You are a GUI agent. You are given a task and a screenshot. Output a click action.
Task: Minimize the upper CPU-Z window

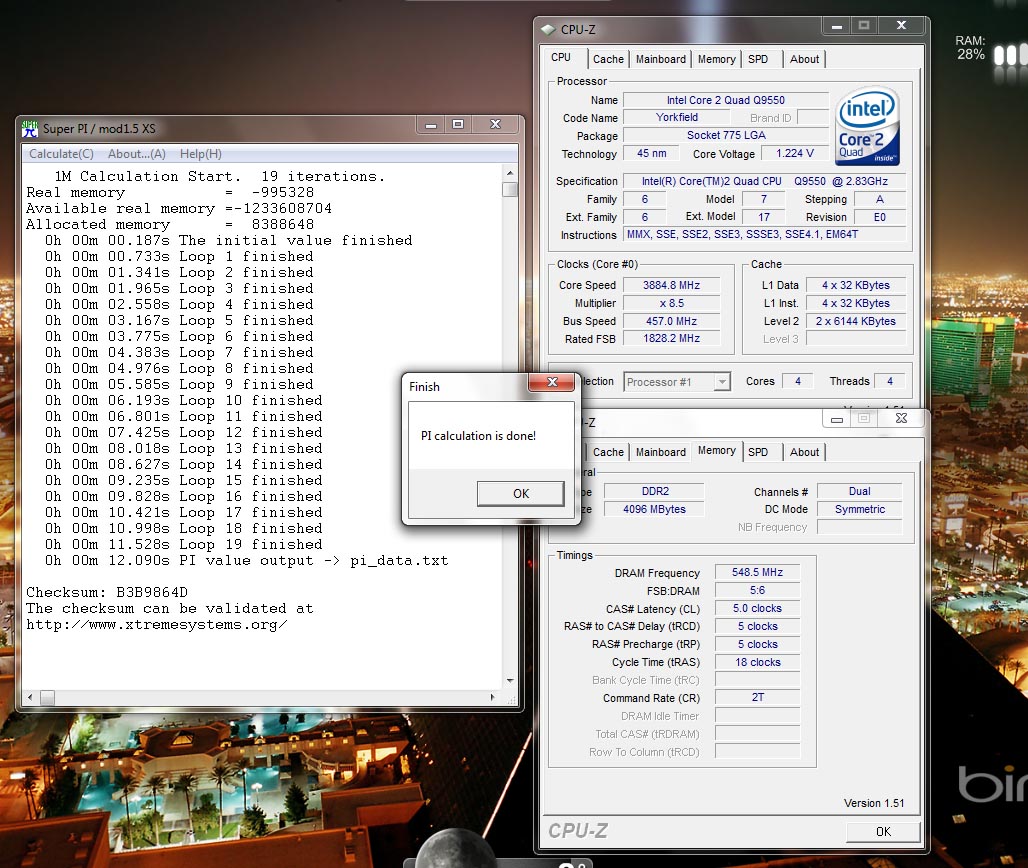pos(837,26)
